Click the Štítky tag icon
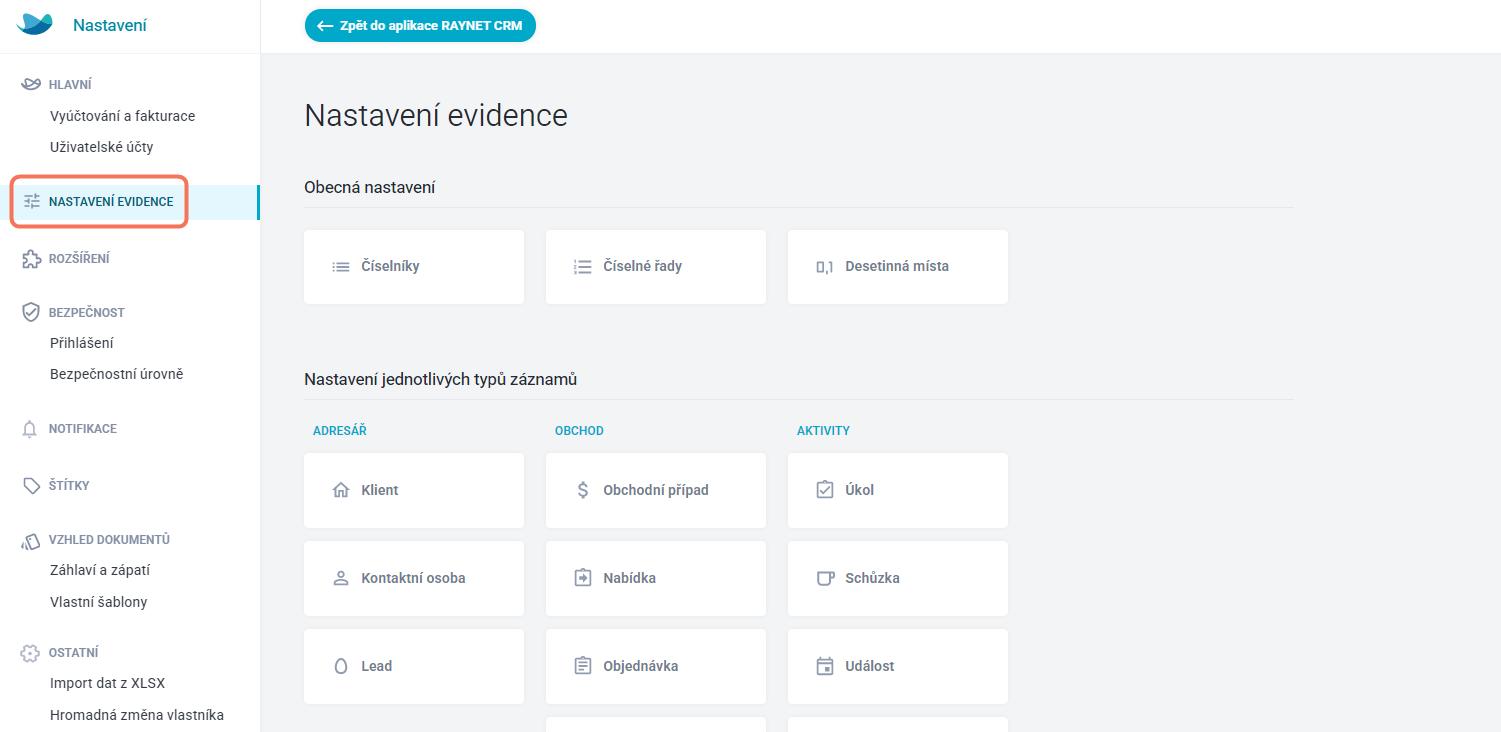Image resolution: width=1501 pixels, height=732 pixels. (31, 486)
